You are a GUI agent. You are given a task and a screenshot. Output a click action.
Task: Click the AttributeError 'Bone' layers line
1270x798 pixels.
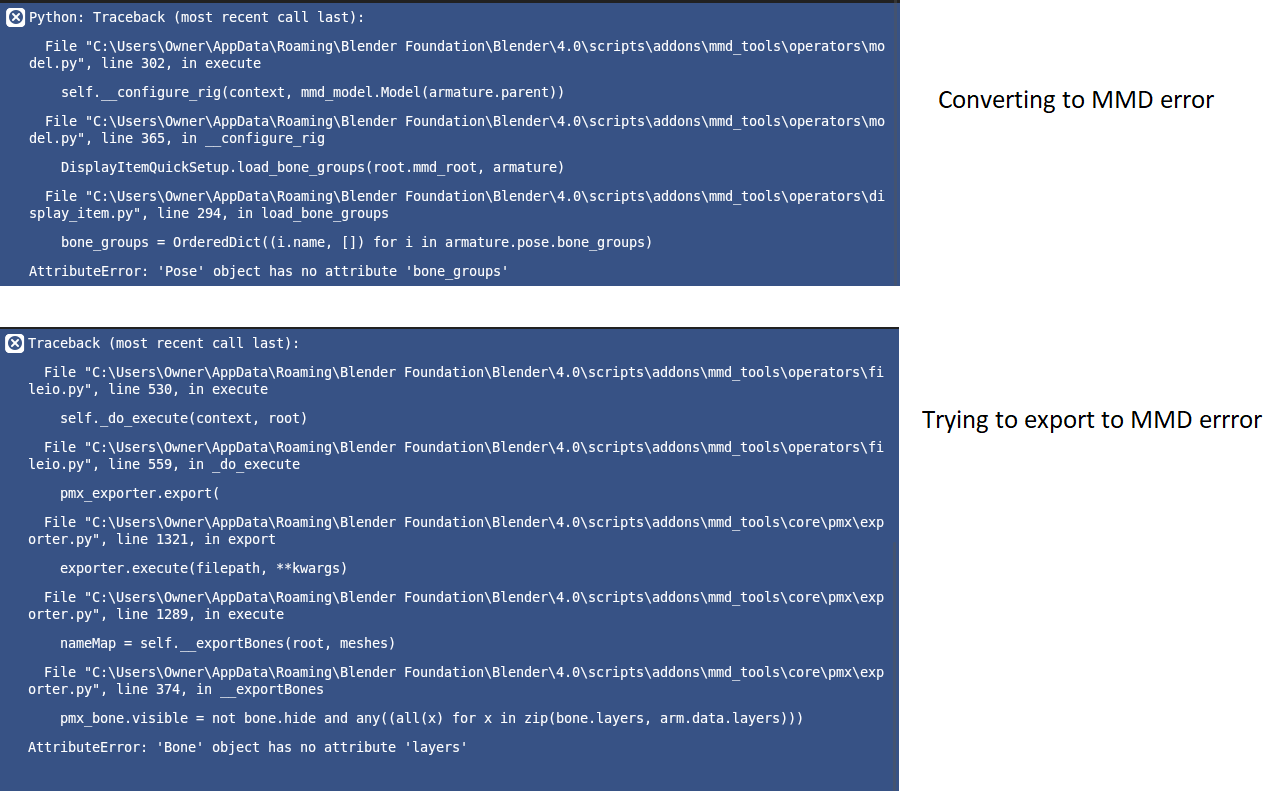[248, 747]
